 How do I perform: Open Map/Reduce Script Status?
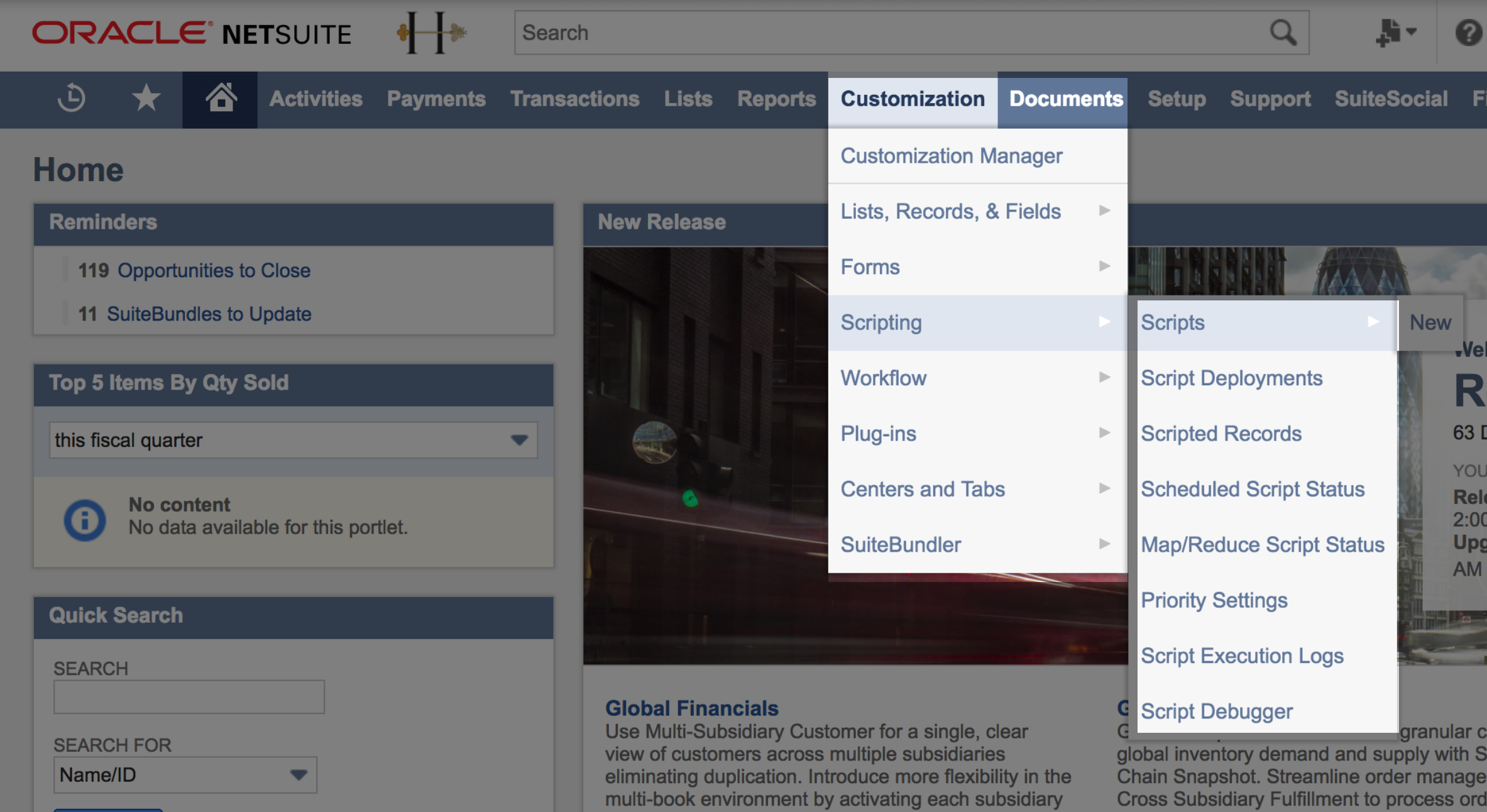1267,544
